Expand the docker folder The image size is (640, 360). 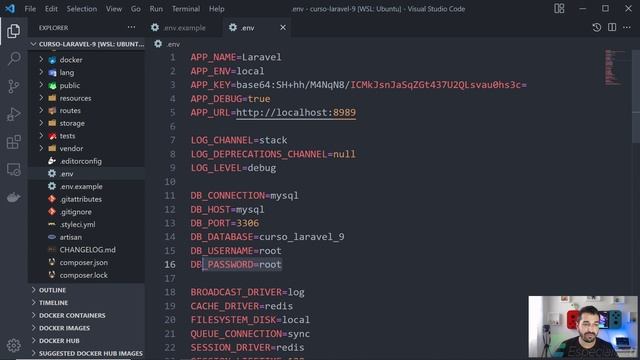[x=87, y=60]
